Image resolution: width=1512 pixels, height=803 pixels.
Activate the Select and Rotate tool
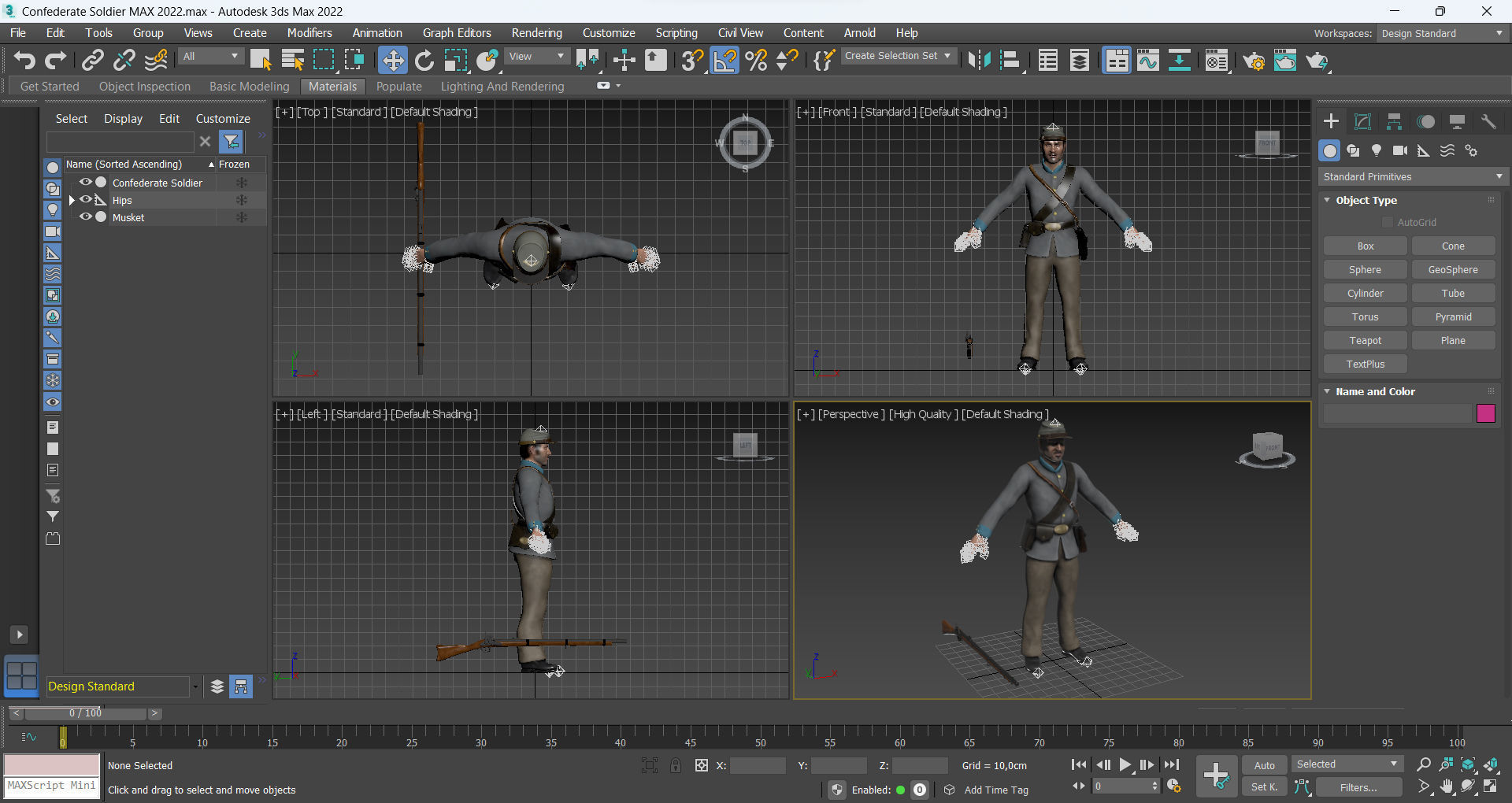424,60
